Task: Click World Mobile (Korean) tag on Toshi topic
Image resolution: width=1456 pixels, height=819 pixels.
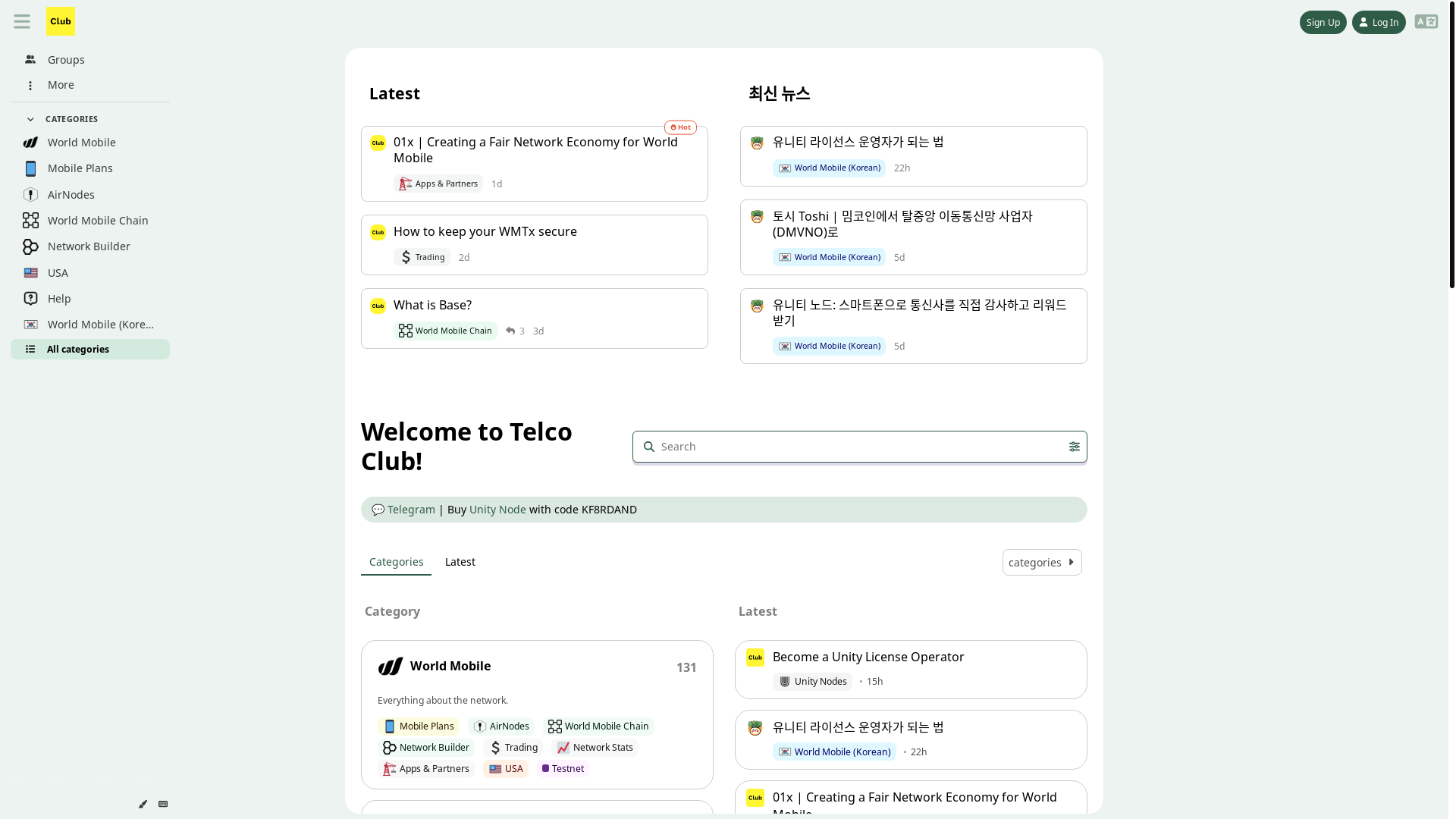Action: [829, 257]
